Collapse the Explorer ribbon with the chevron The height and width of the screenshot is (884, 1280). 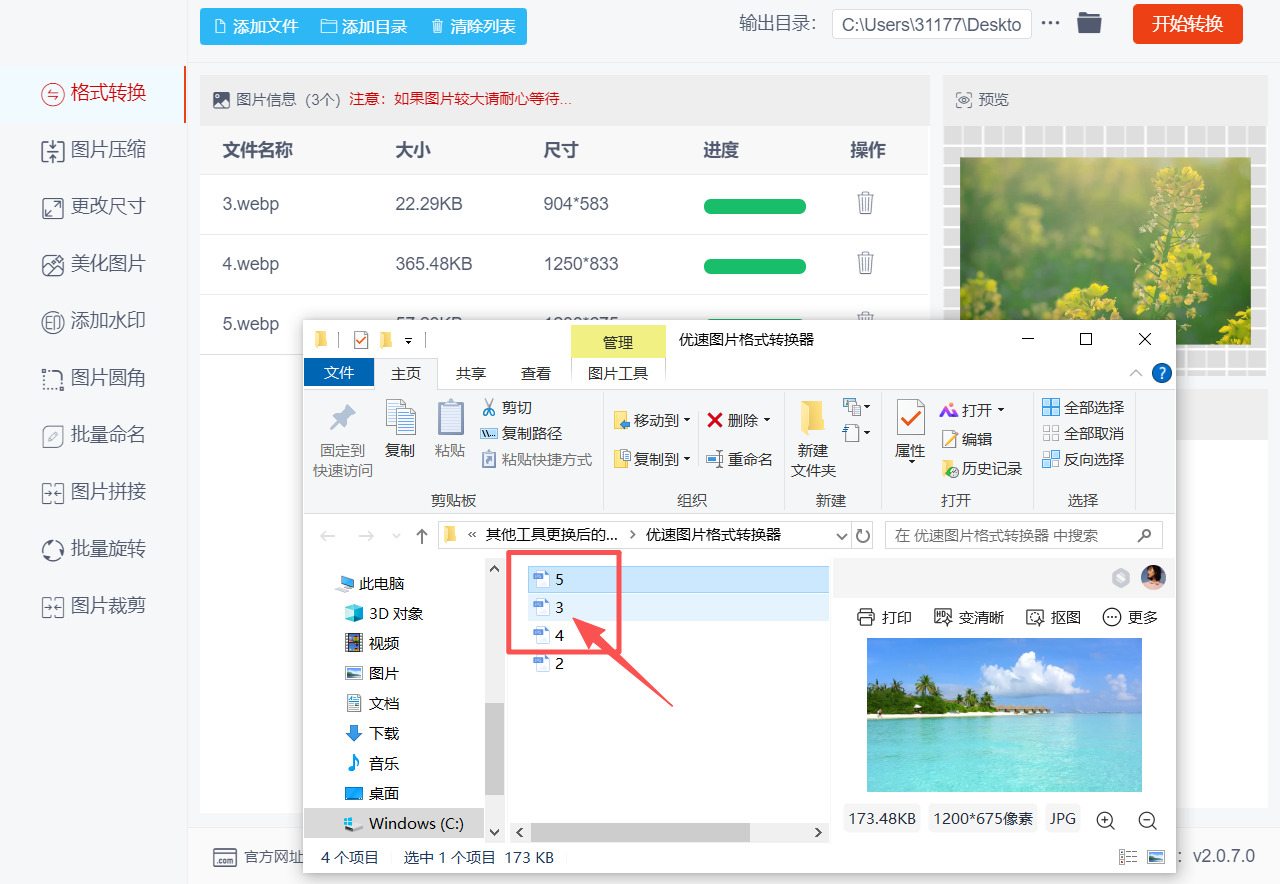1136,373
